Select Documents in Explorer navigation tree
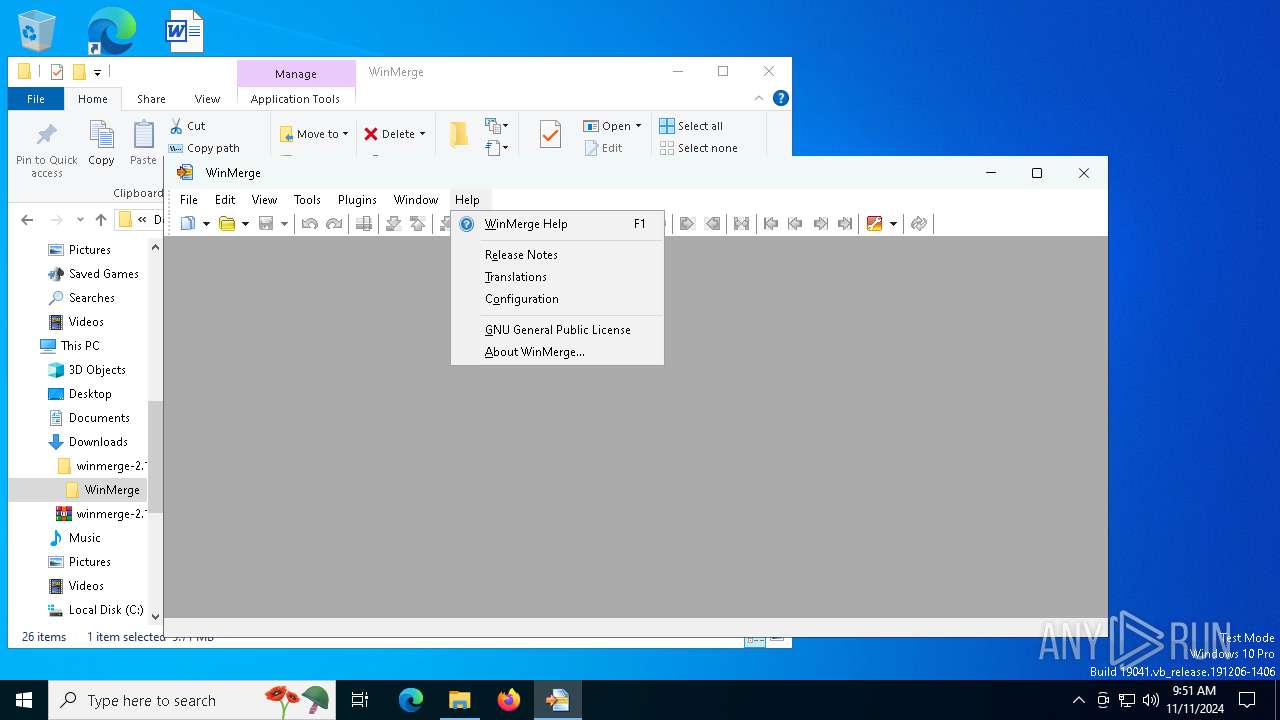 point(99,418)
